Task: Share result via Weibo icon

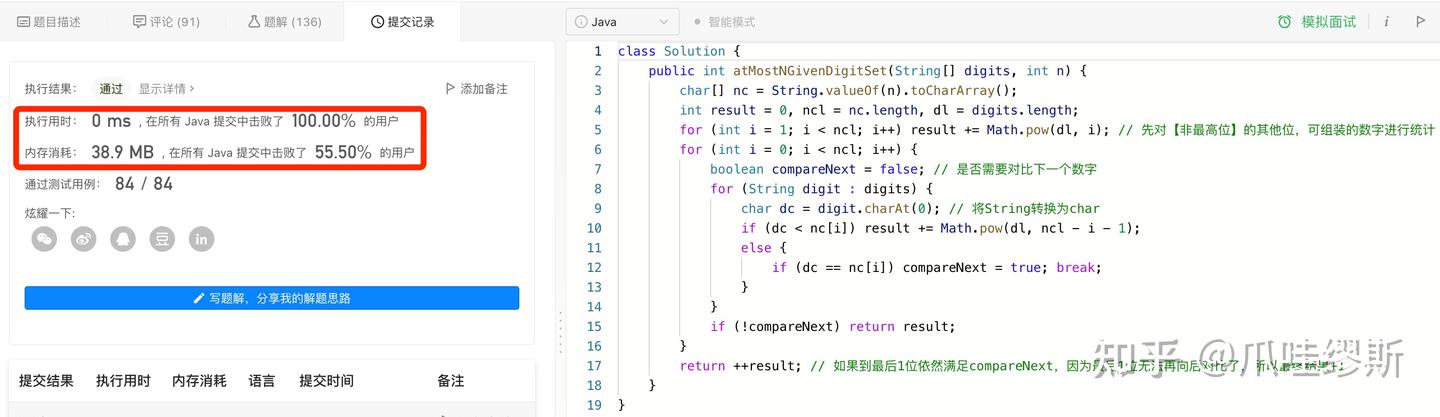Action: coord(84,238)
